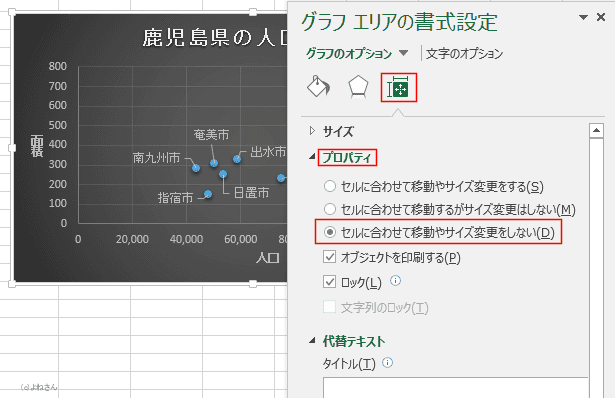Select the 人口 horizontal axis title
Viewport: 615px width, 398px height.
[x=268, y=258]
